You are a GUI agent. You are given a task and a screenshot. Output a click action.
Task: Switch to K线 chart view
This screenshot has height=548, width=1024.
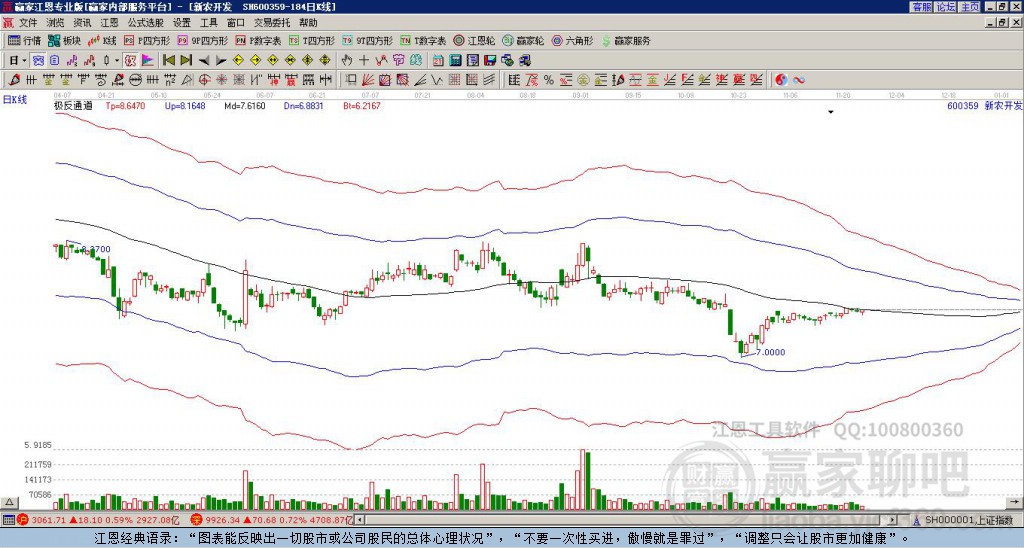pos(102,40)
